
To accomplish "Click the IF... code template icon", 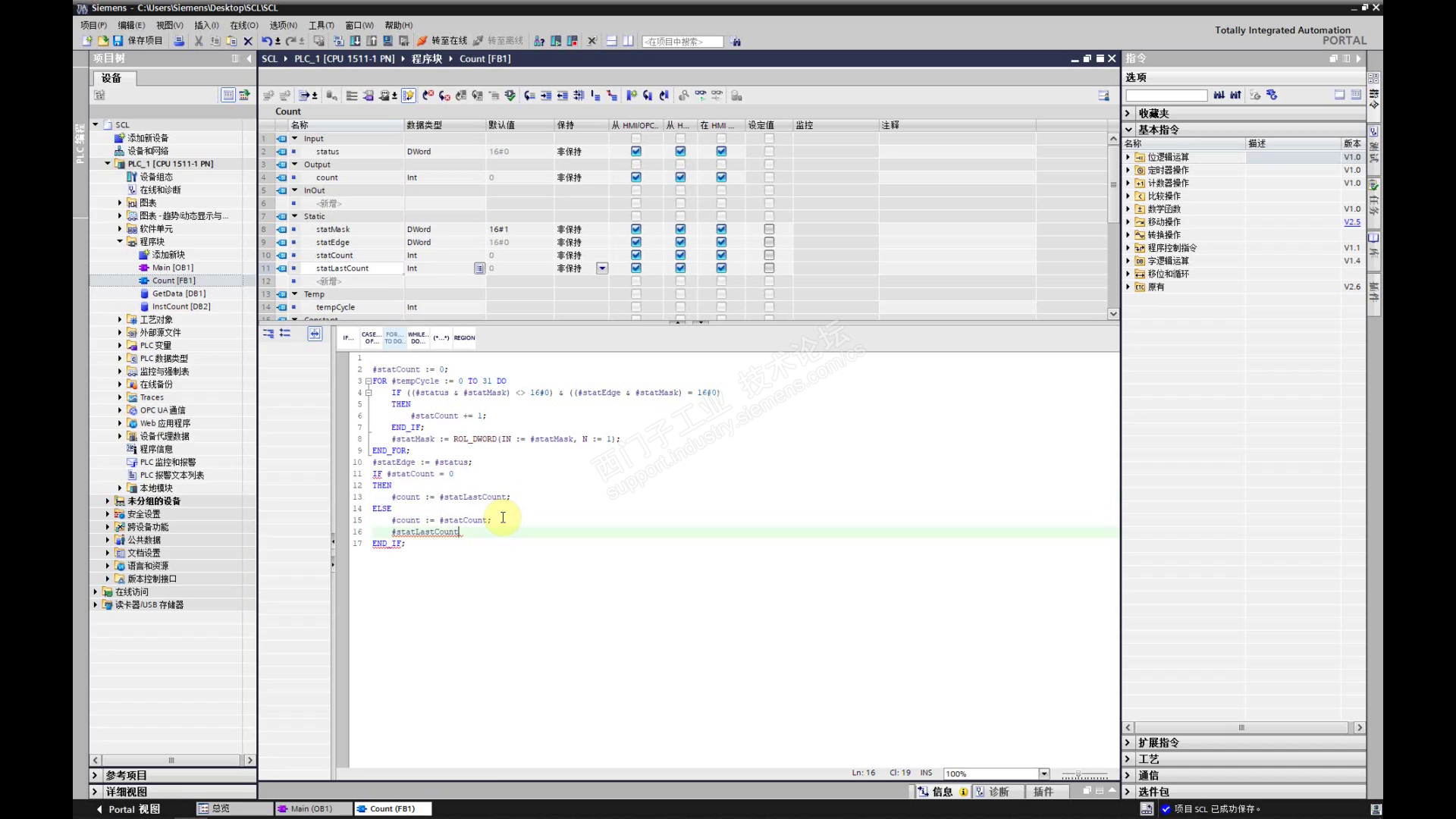I will pyautogui.click(x=347, y=337).
